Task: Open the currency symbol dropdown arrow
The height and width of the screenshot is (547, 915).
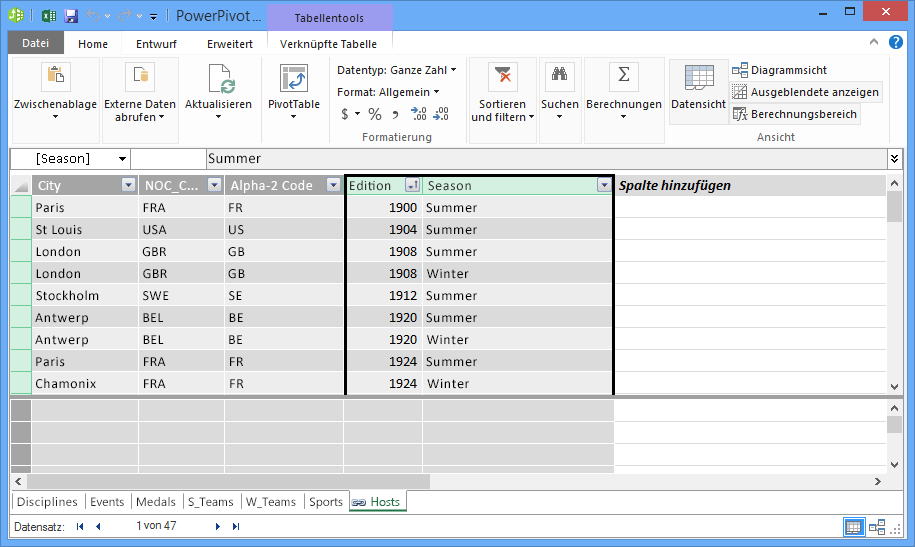Action: tap(358, 114)
